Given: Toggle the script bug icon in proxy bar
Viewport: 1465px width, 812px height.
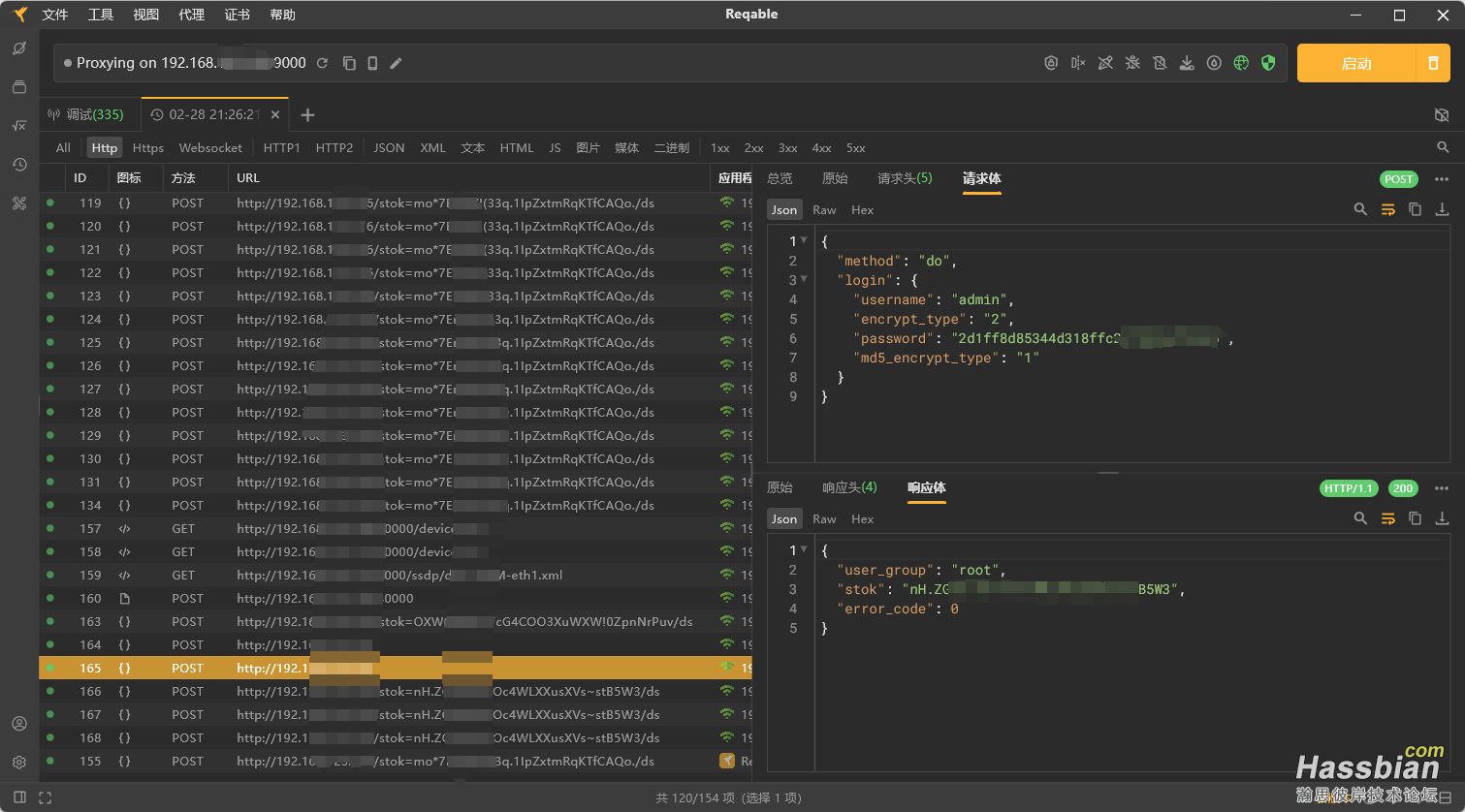Looking at the screenshot, I should (x=1132, y=63).
